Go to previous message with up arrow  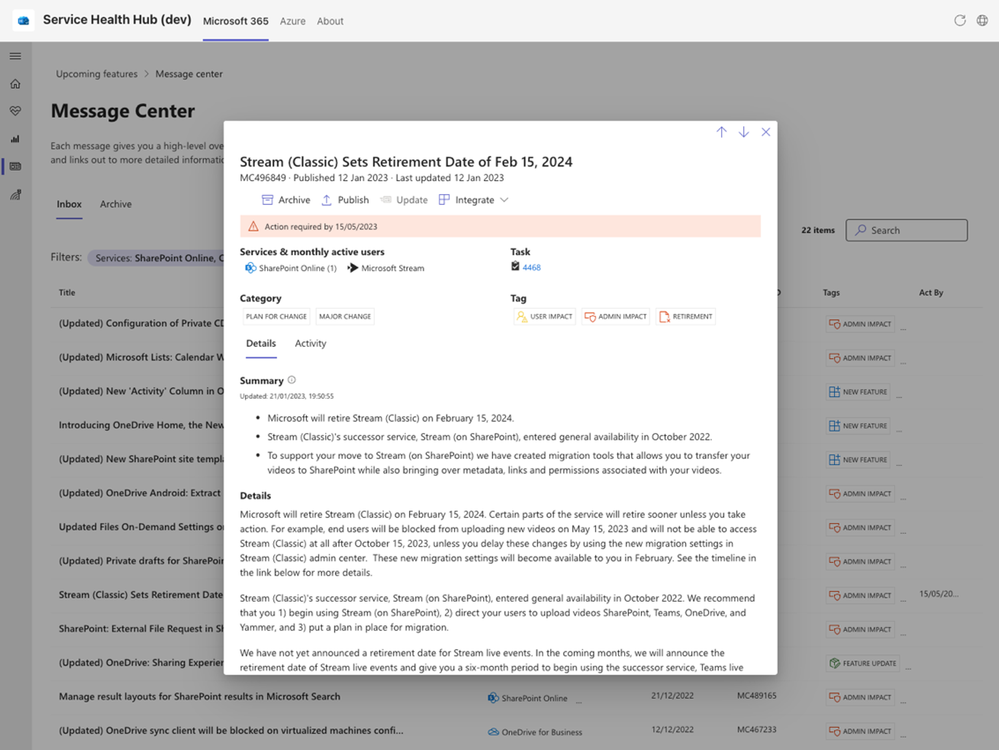coord(721,132)
